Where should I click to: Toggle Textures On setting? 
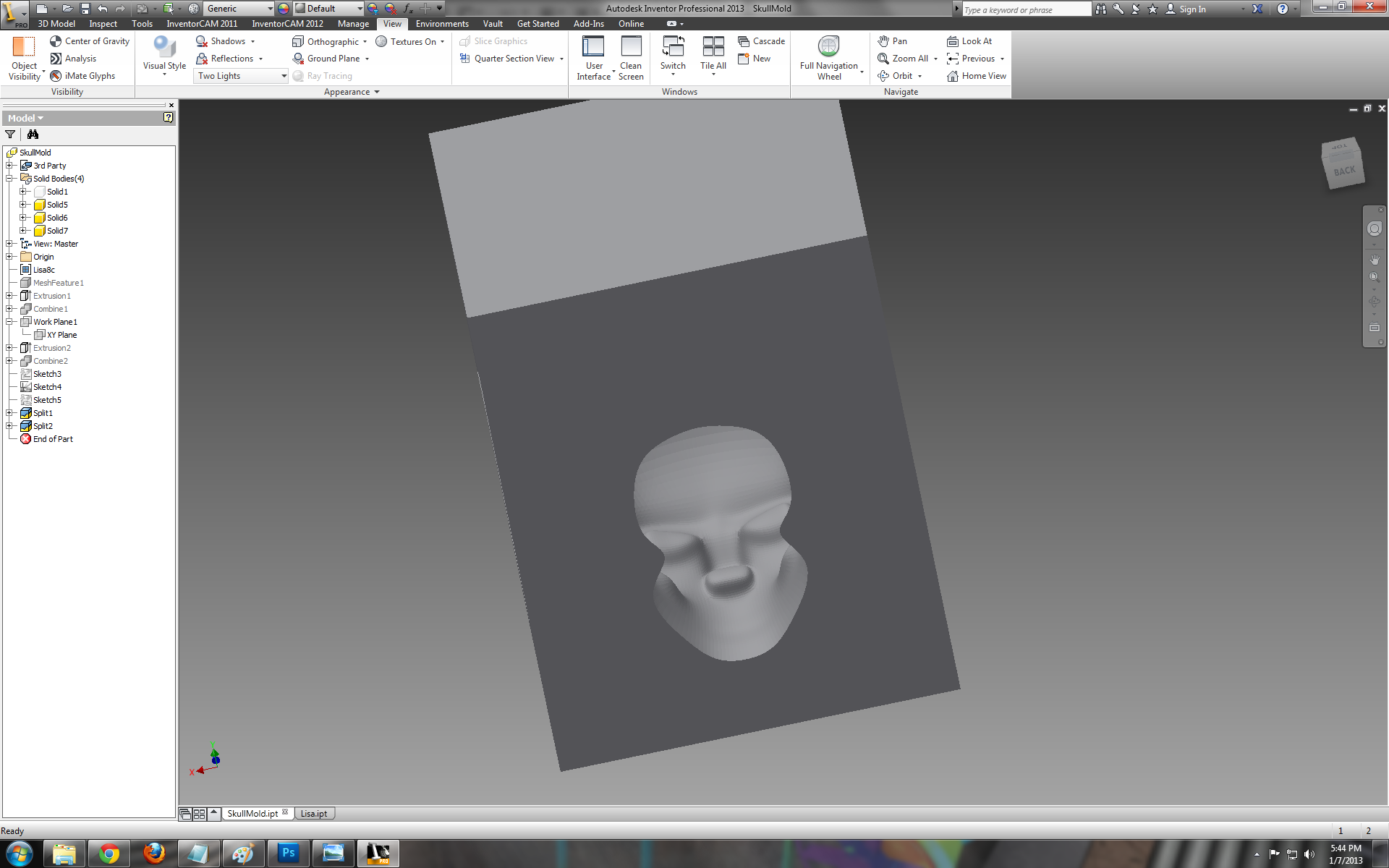(409, 41)
